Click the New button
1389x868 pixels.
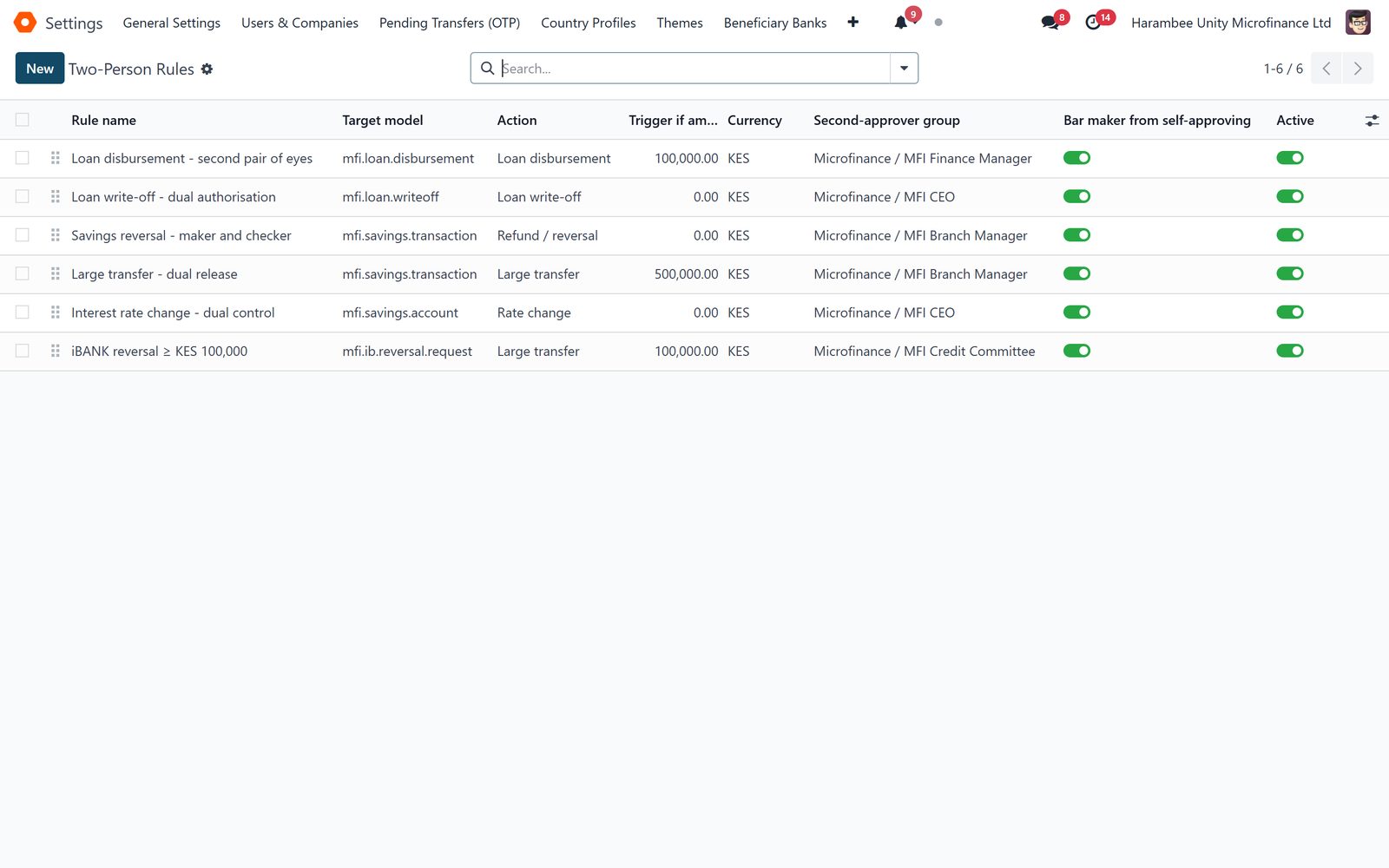40,69
